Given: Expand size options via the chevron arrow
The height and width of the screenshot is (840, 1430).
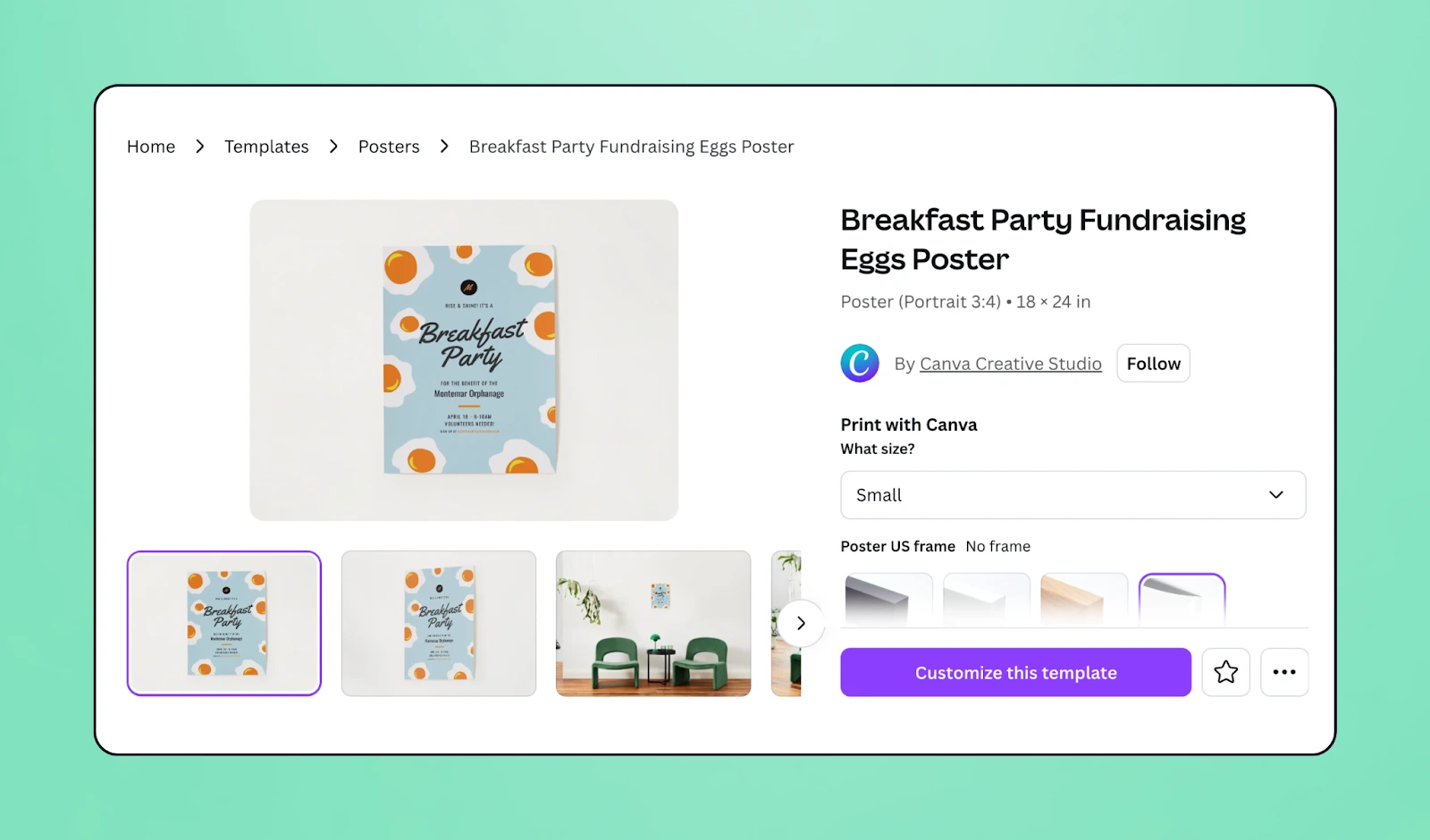Looking at the screenshot, I should tap(1275, 495).
